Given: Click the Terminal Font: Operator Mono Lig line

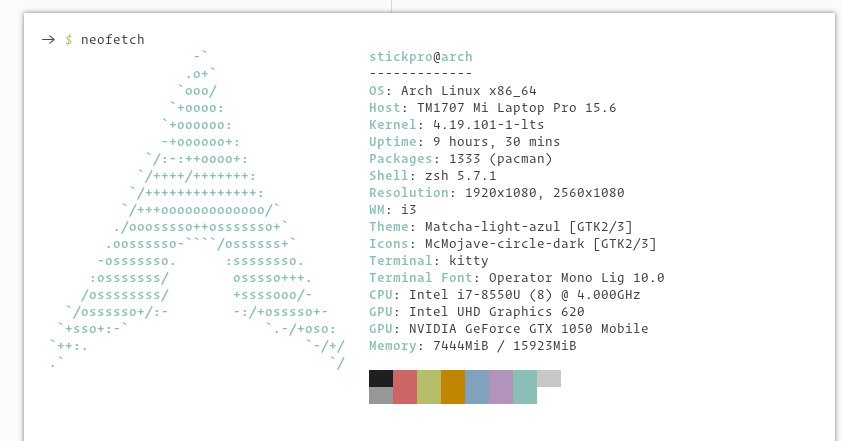Looking at the screenshot, I should pos(517,278).
